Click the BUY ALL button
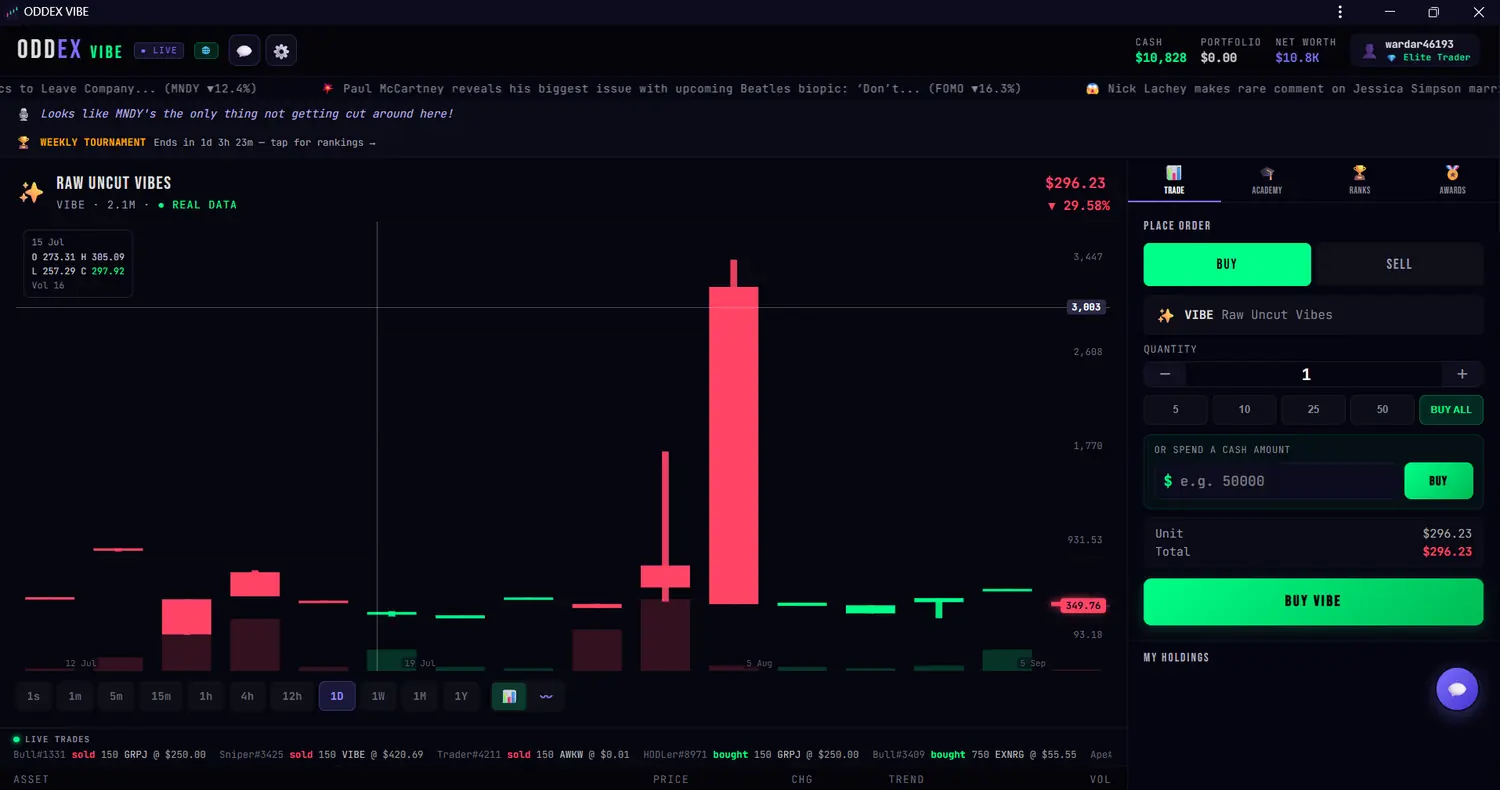1500x790 pixels. click(1451, 410)
